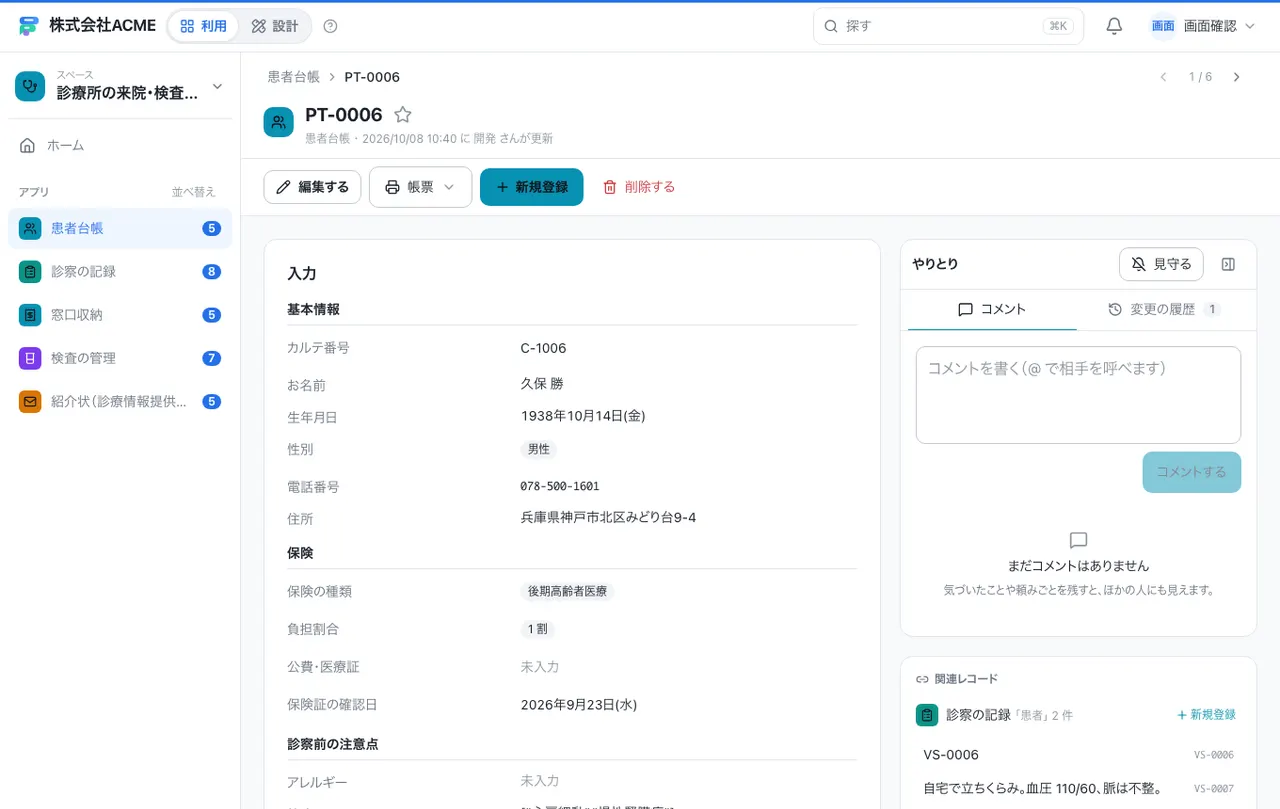The image size is (1280, 809).
Task: Click the 診察の記録 sidebar icon
Action: 30,271
